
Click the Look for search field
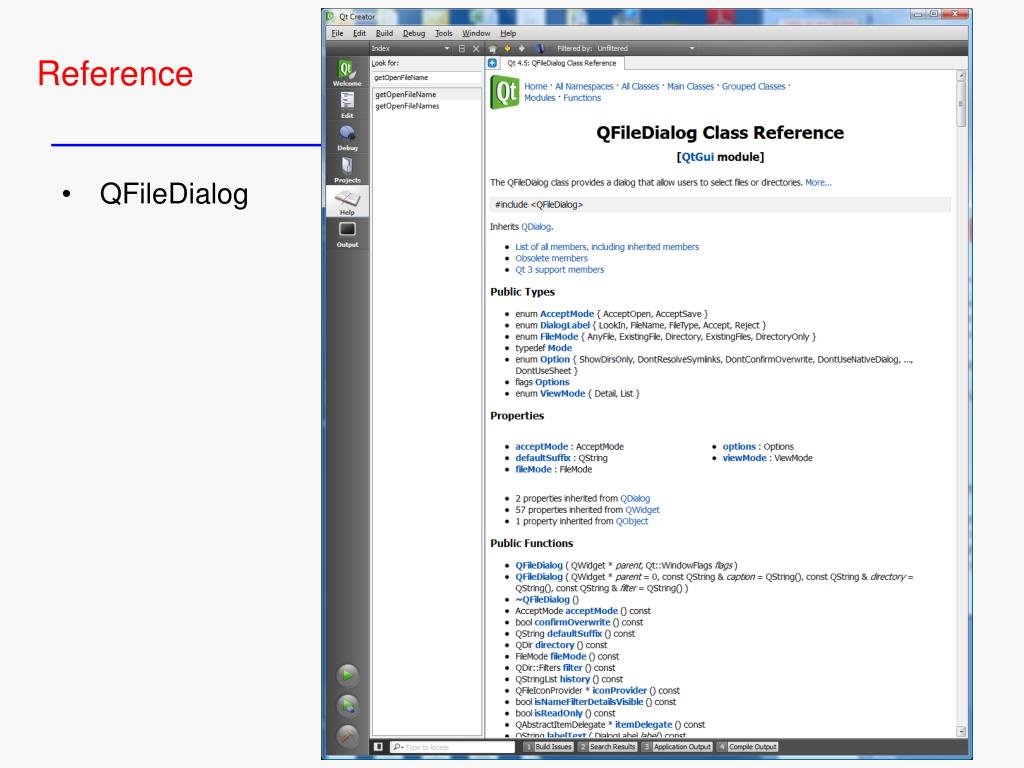point(426,78)
